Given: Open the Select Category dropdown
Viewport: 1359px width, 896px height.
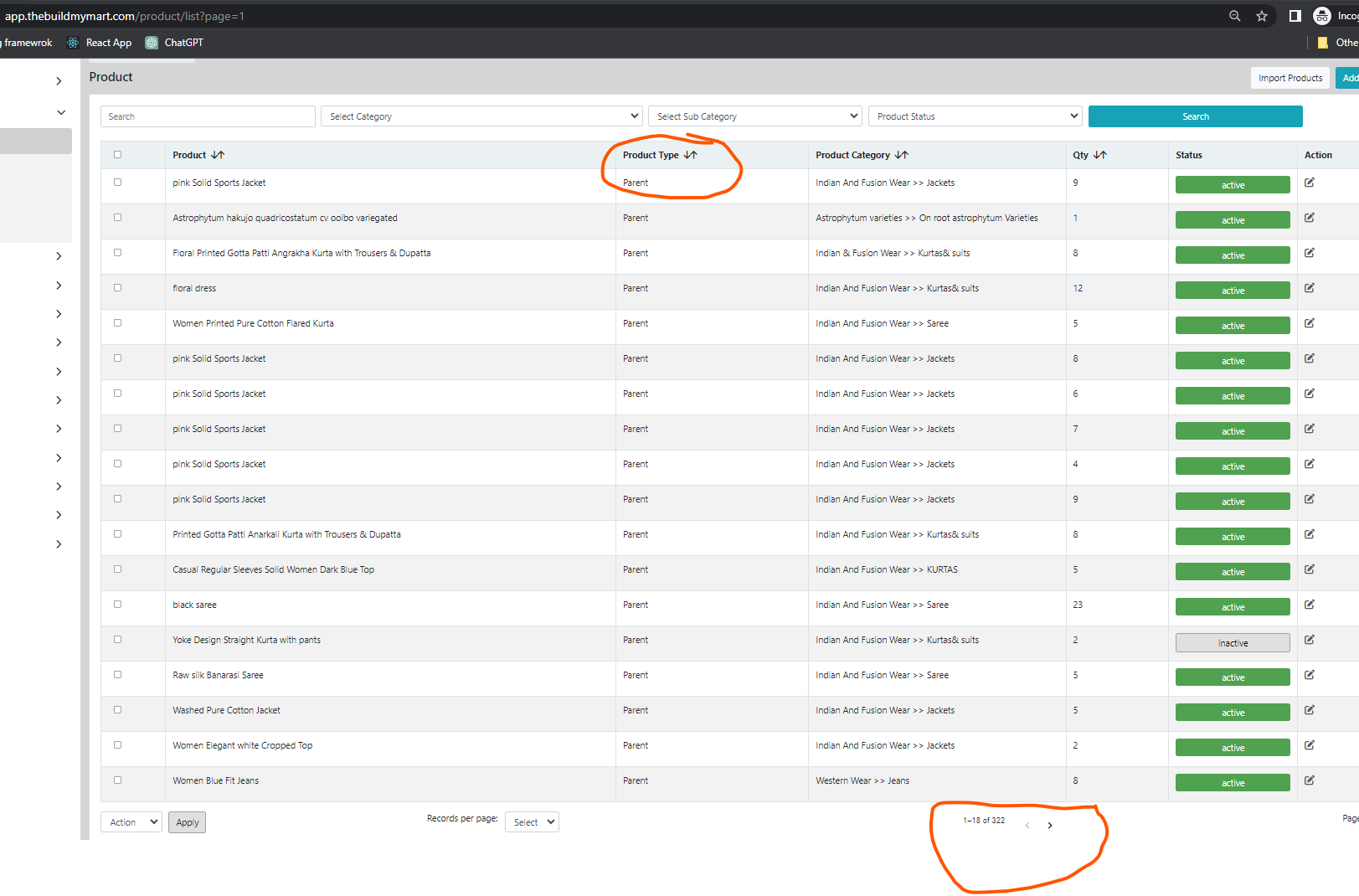Looking at the screenshot, I should pyautogui.click(x=481, y=116).
